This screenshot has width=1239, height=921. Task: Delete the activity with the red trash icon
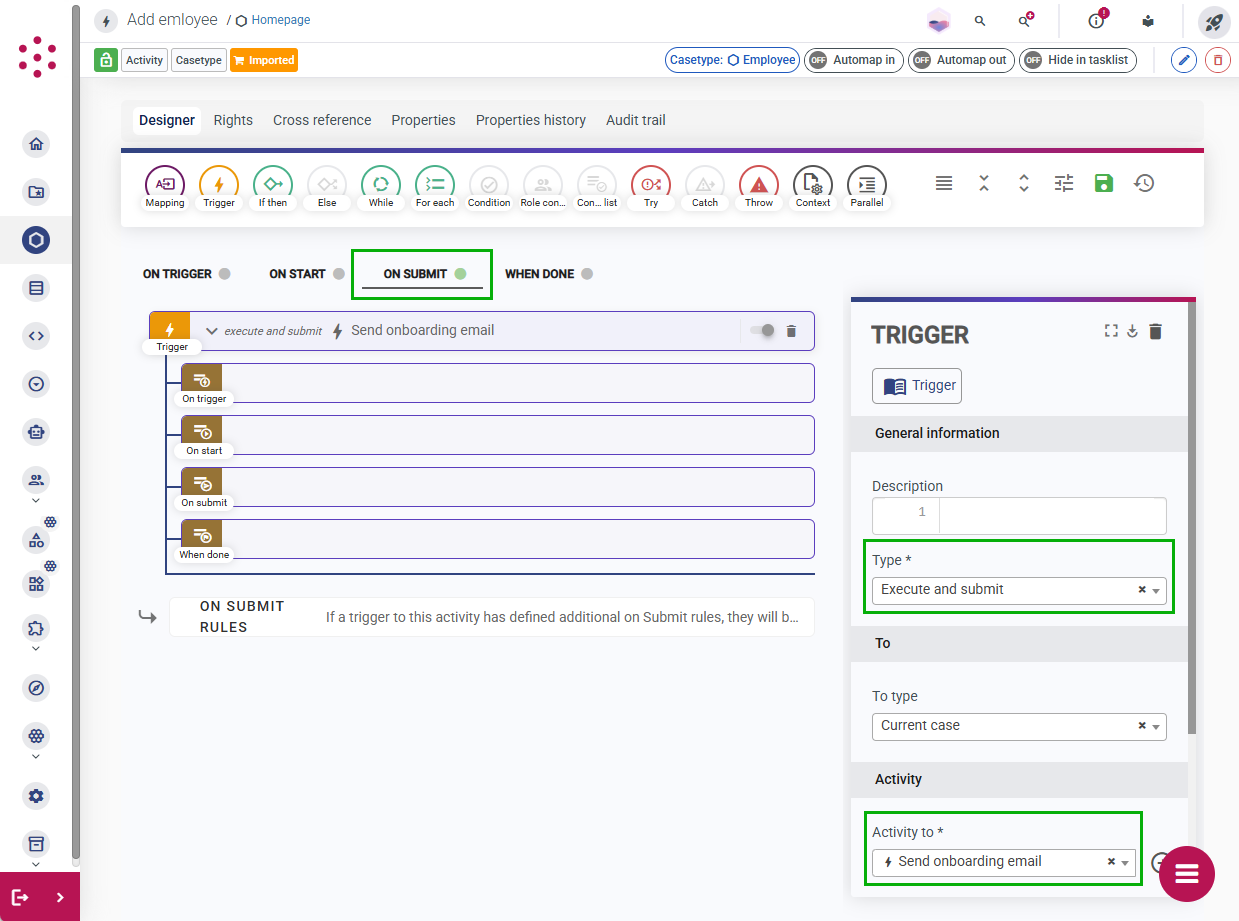click(x=1217, y=60)
